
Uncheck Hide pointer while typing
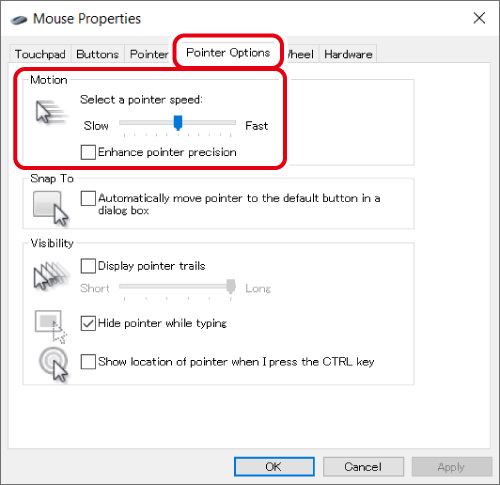[88, 323]
